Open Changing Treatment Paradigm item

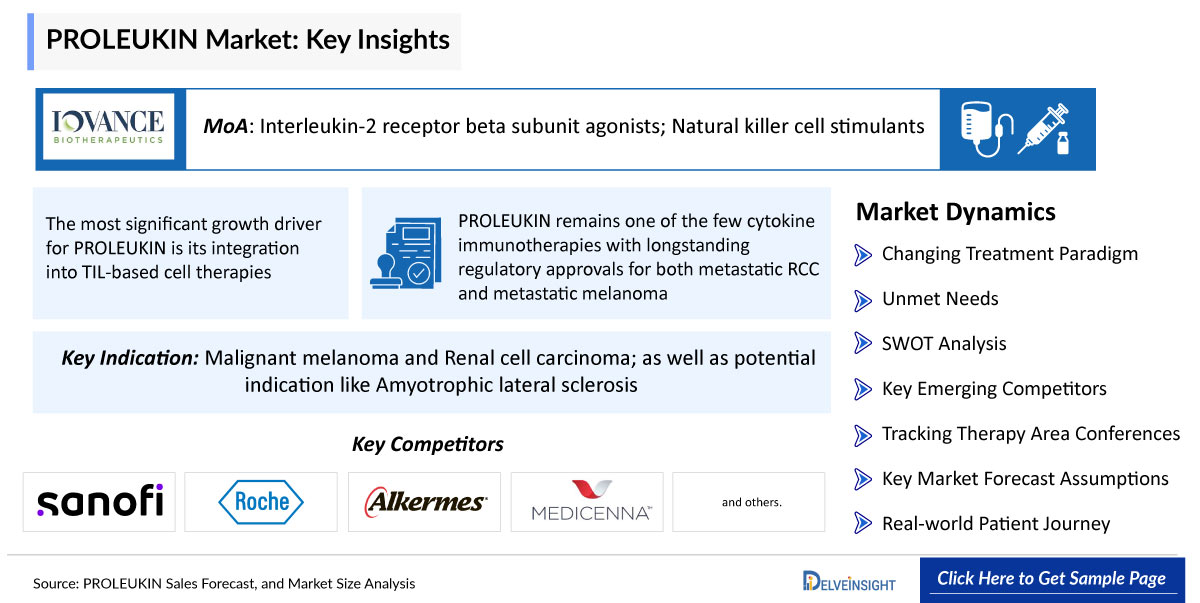click(1009, 254)
